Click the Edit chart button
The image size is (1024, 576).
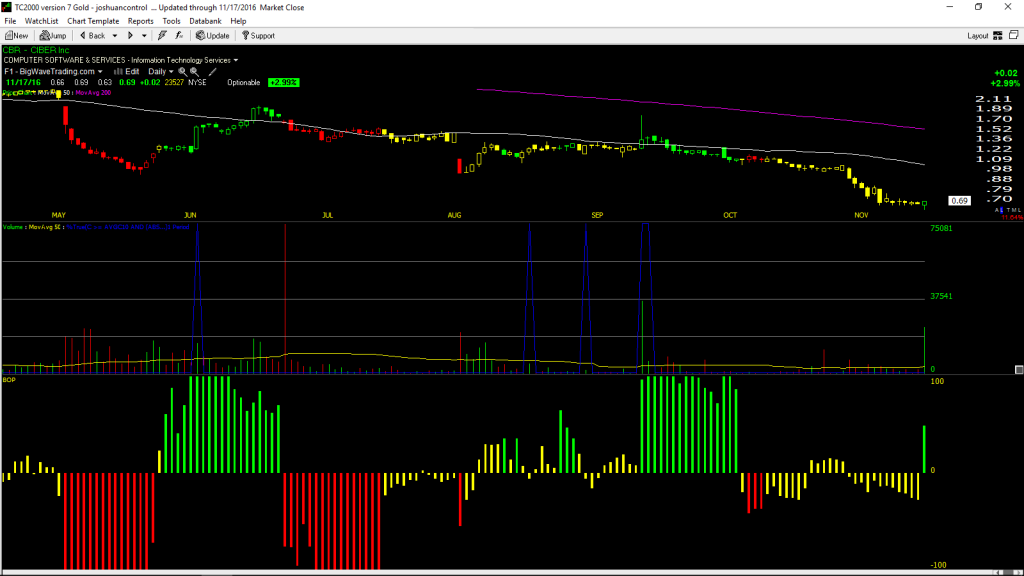click(x=127, y=71)
